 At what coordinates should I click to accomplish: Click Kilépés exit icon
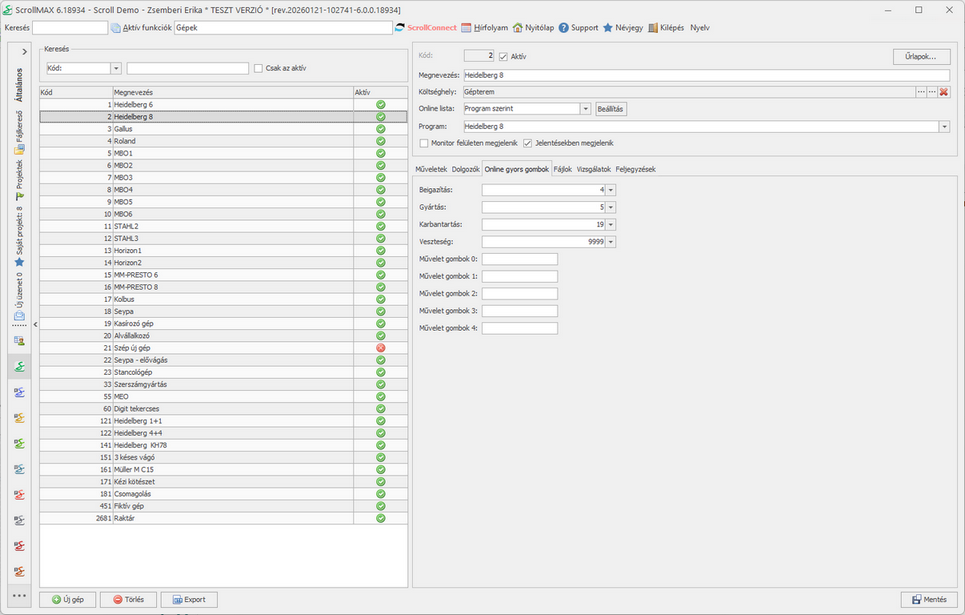point(653,28)
